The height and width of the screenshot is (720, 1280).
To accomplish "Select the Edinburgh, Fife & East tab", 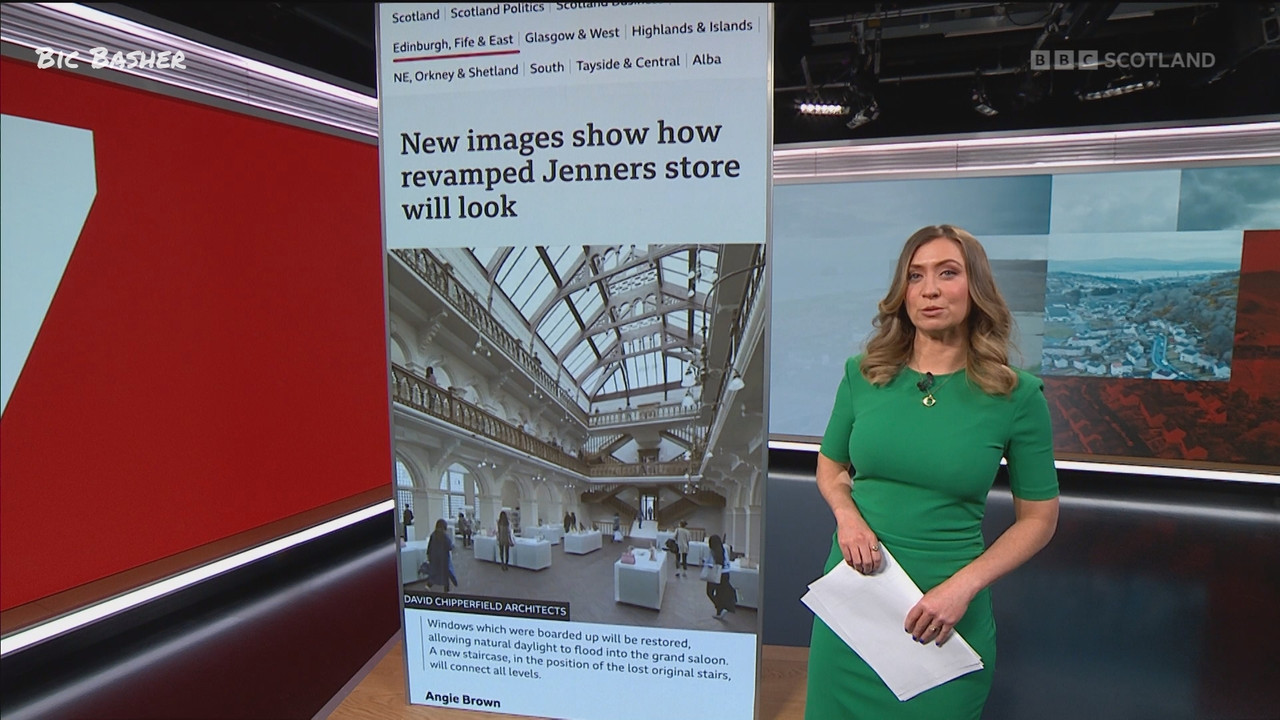I will pos(453,44).
